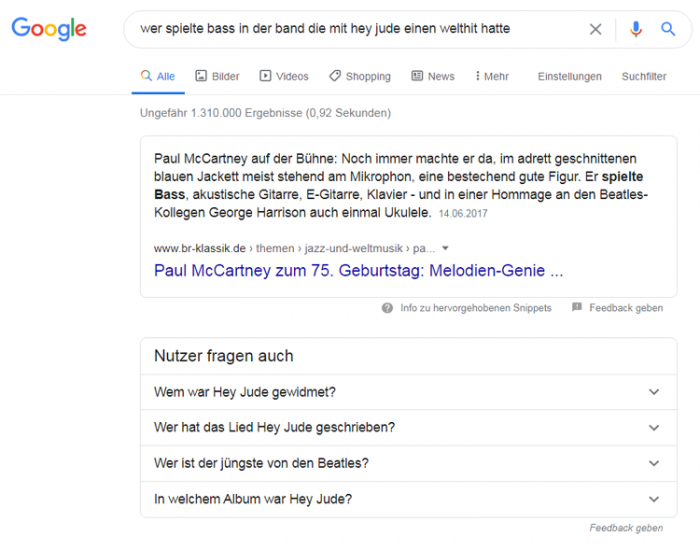Open the Mehr menu

click(x=492, y=76)
